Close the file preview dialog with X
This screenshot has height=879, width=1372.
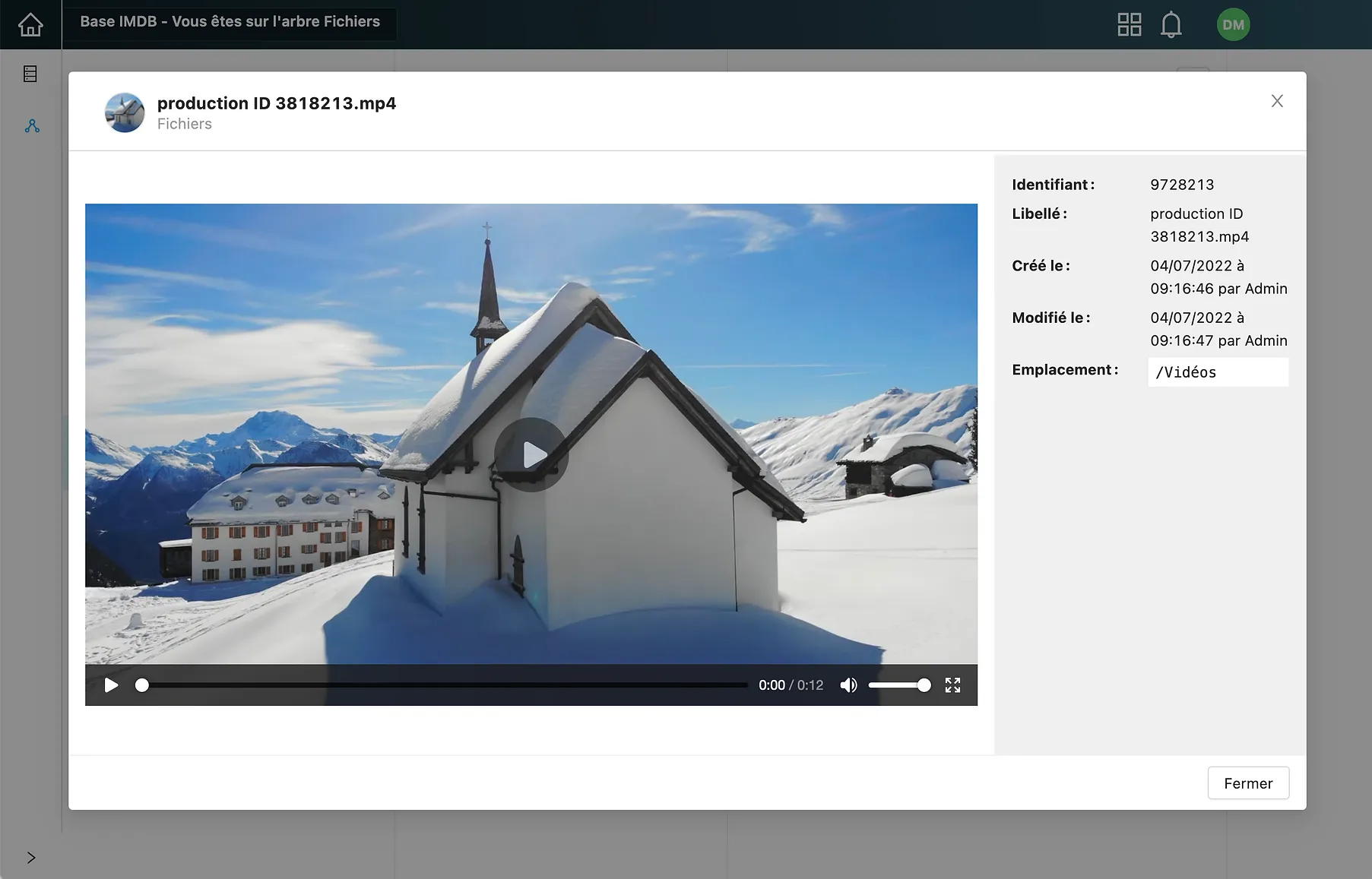coord(1277,101)
